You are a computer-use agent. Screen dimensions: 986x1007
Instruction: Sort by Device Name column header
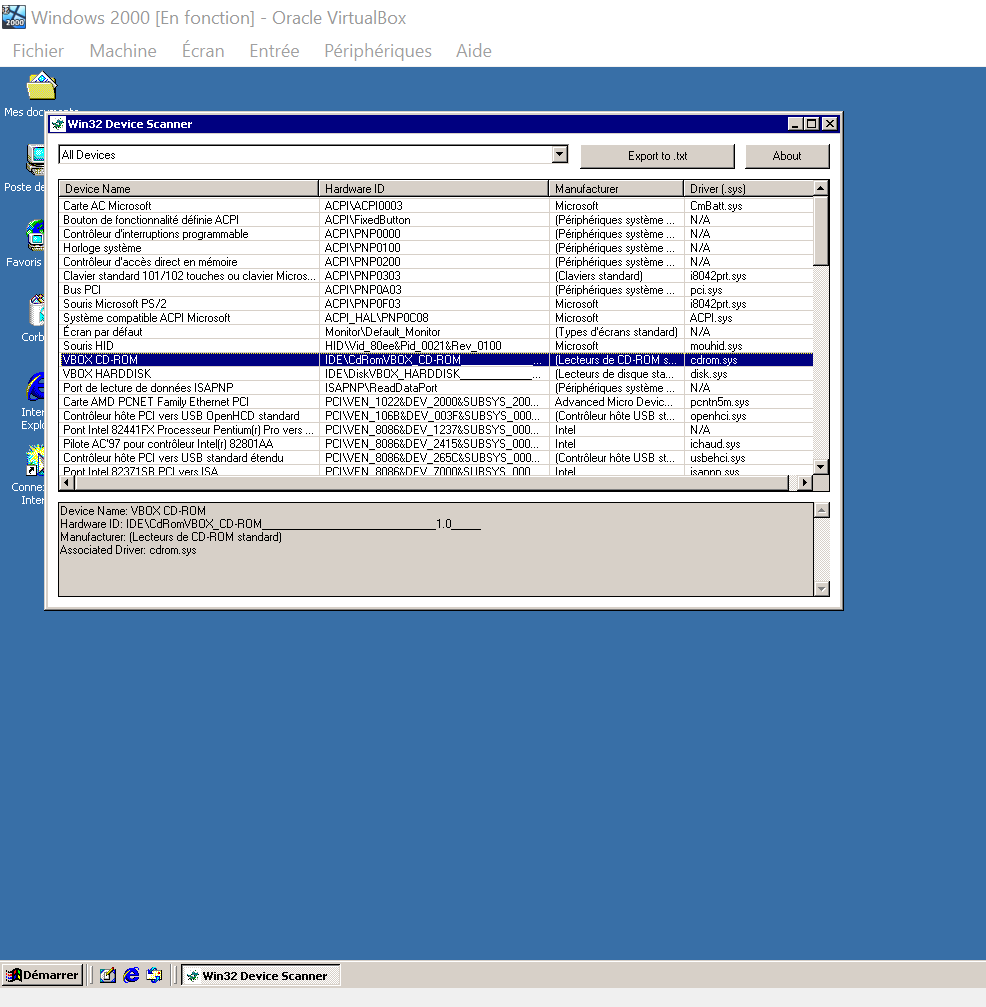coord(189,189)
